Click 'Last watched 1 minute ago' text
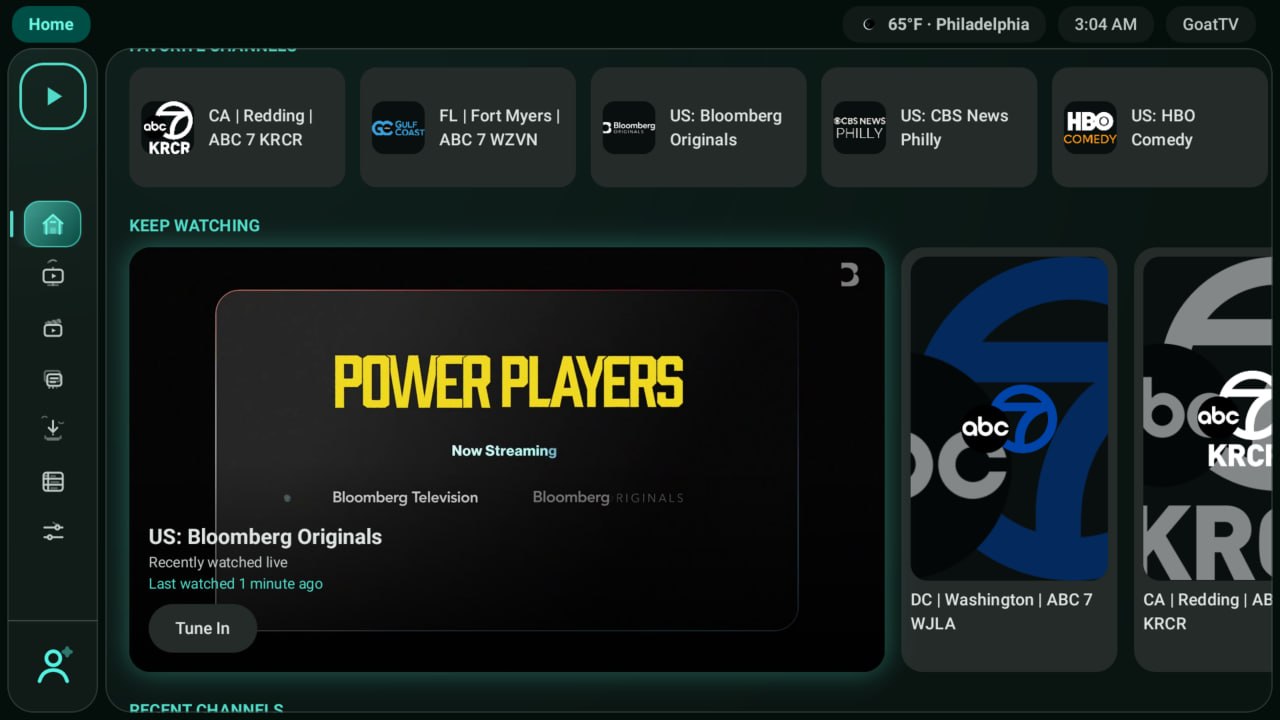 236,583
